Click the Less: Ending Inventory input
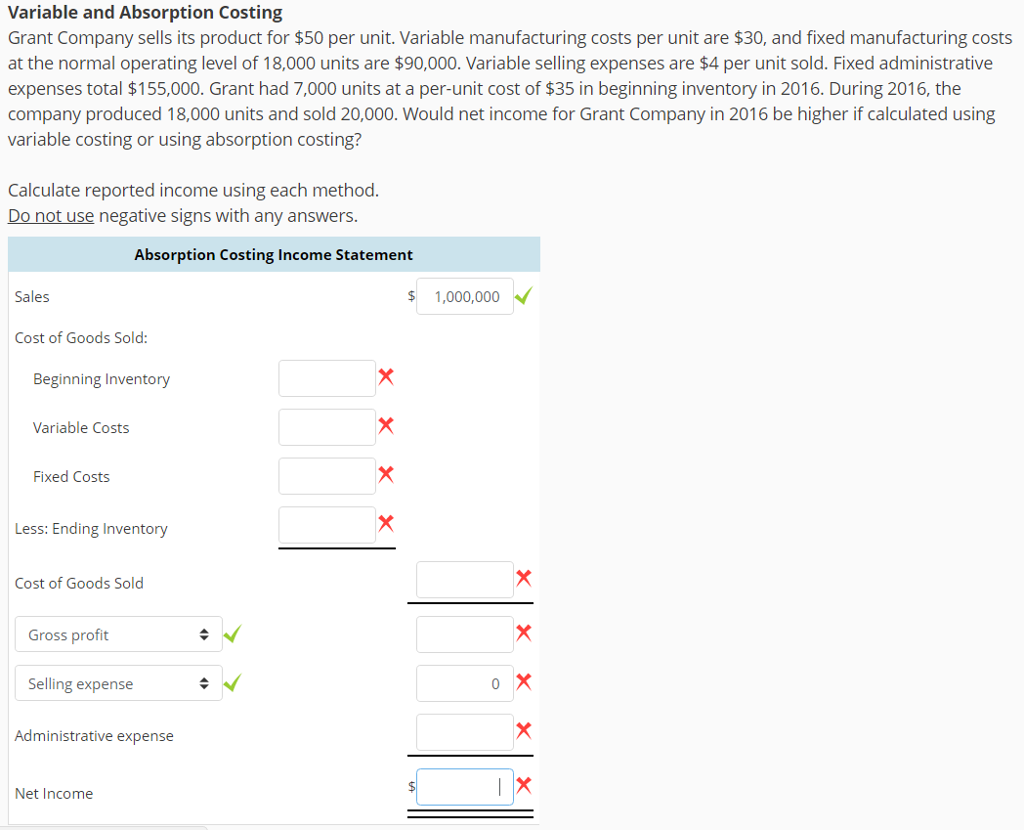The height and width of the screenshot is (830, 1024). point(327,525)
